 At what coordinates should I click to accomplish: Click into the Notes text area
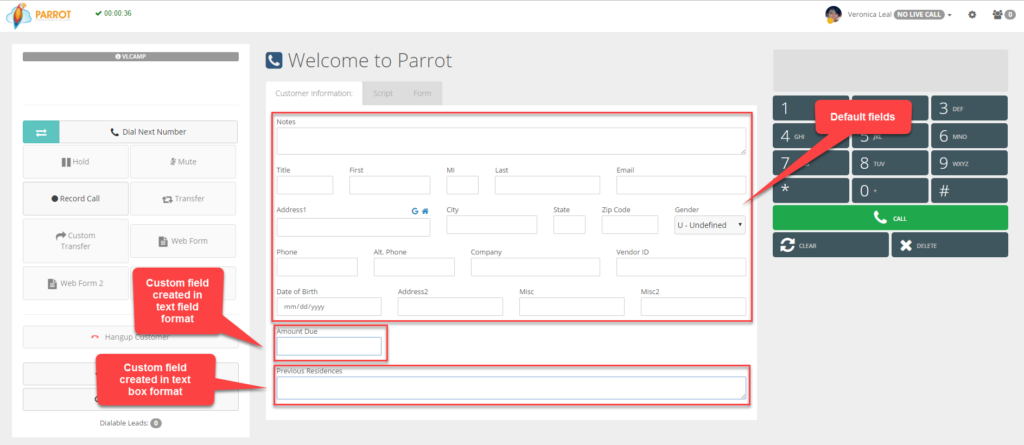pos(511,141)
